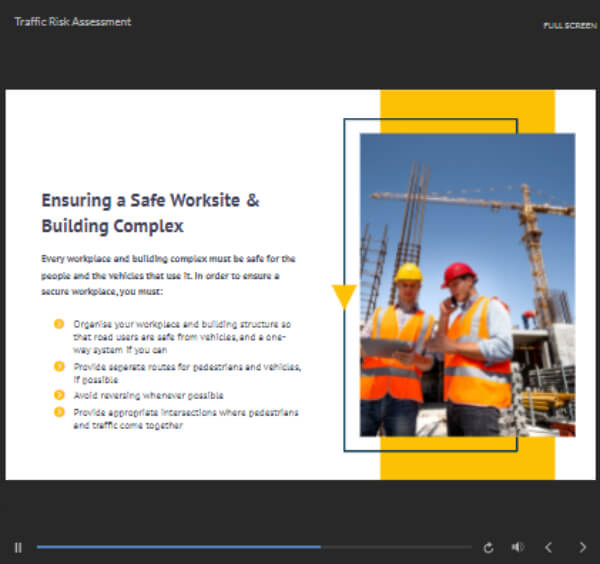Viewport: 600px width, 564px height.
Task: Click the intersections where pedestrians and traffic text
Action: tap(185, 418)
